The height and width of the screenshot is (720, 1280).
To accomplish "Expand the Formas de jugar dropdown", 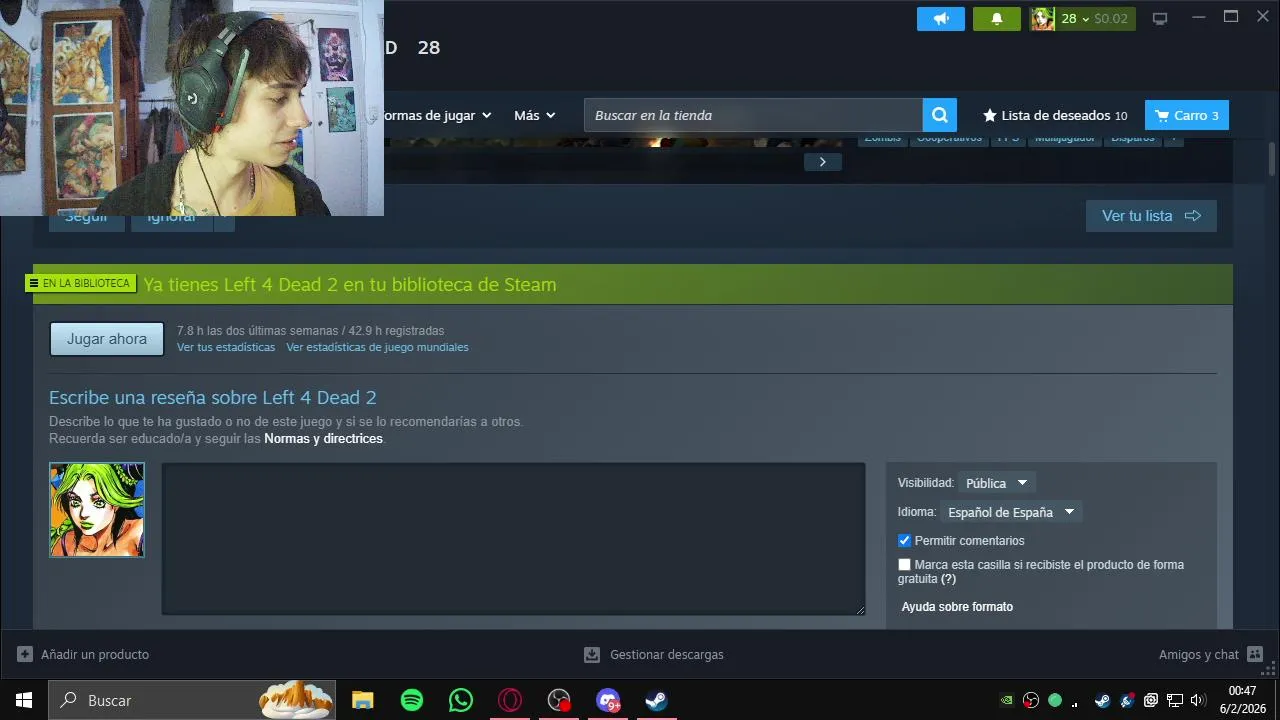I will 438,115.
